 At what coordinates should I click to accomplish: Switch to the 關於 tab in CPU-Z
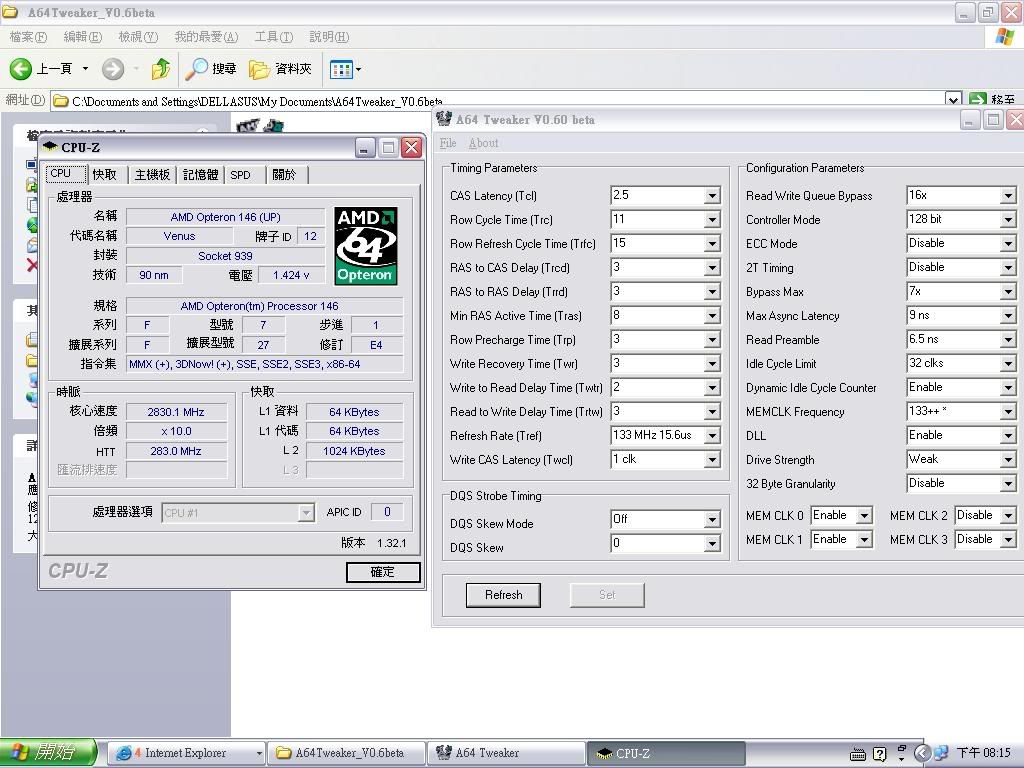(x=284, y=174)
